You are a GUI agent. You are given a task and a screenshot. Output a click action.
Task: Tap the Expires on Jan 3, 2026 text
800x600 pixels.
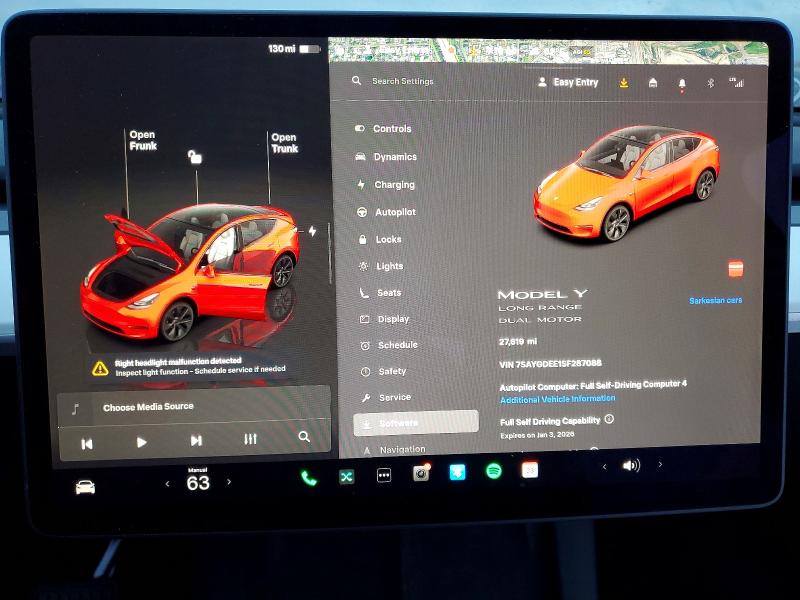[537, 435]
